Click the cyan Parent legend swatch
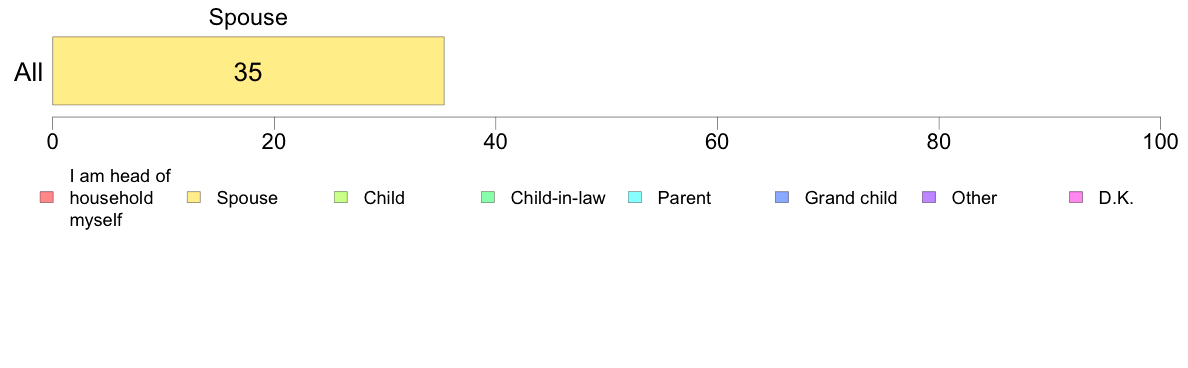The width and height of the screenshot is (1188, 368). pos(635,198)
